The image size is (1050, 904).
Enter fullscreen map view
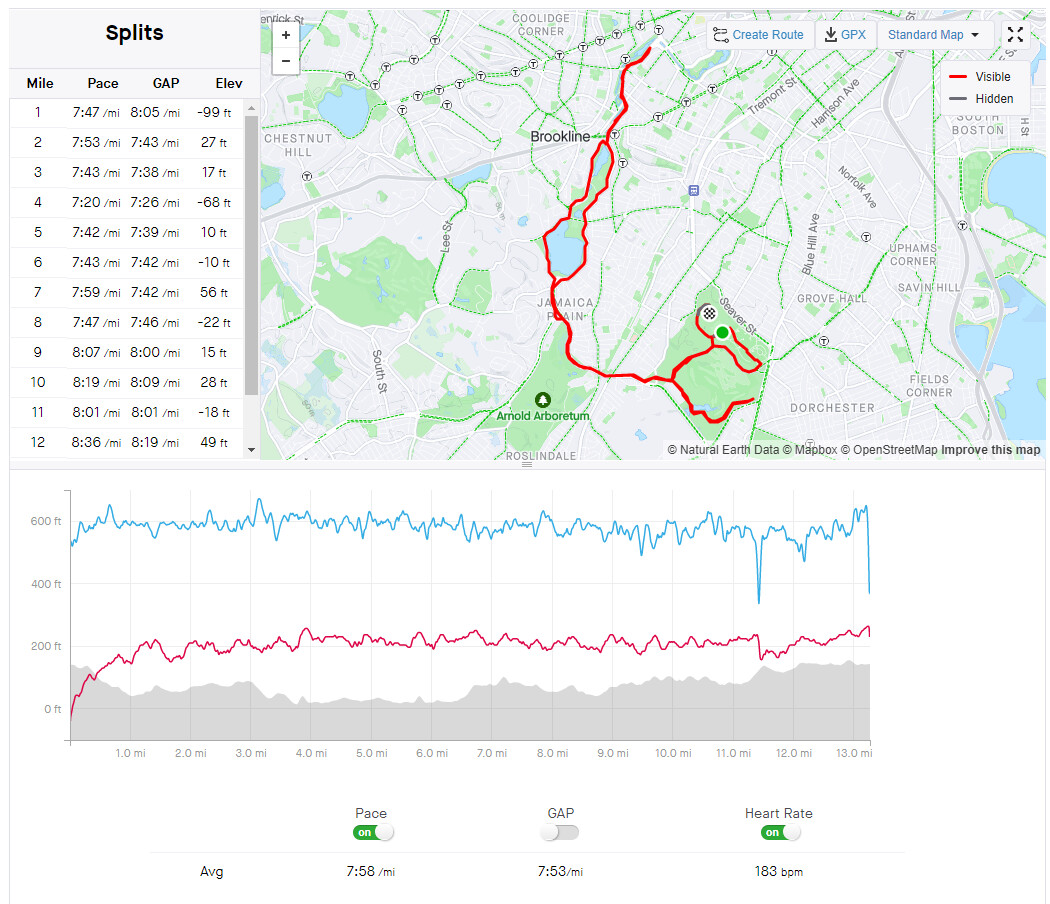pyautogui.click(x=1015, y=35)
